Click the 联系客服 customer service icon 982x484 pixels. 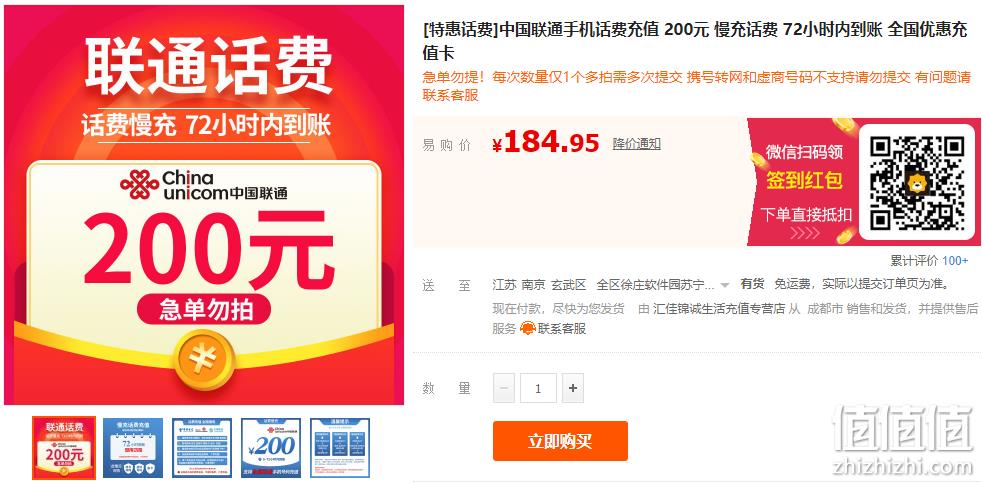tap(528, 329)
